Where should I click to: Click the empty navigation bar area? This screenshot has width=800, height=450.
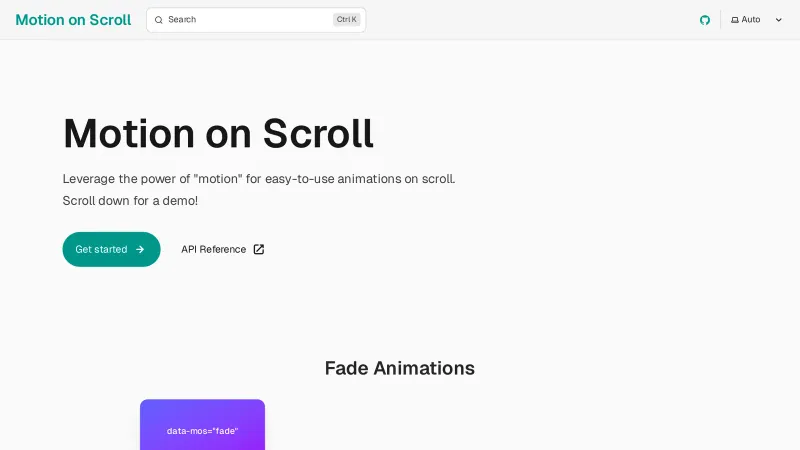pyautogui.click(x=530, y=20)
